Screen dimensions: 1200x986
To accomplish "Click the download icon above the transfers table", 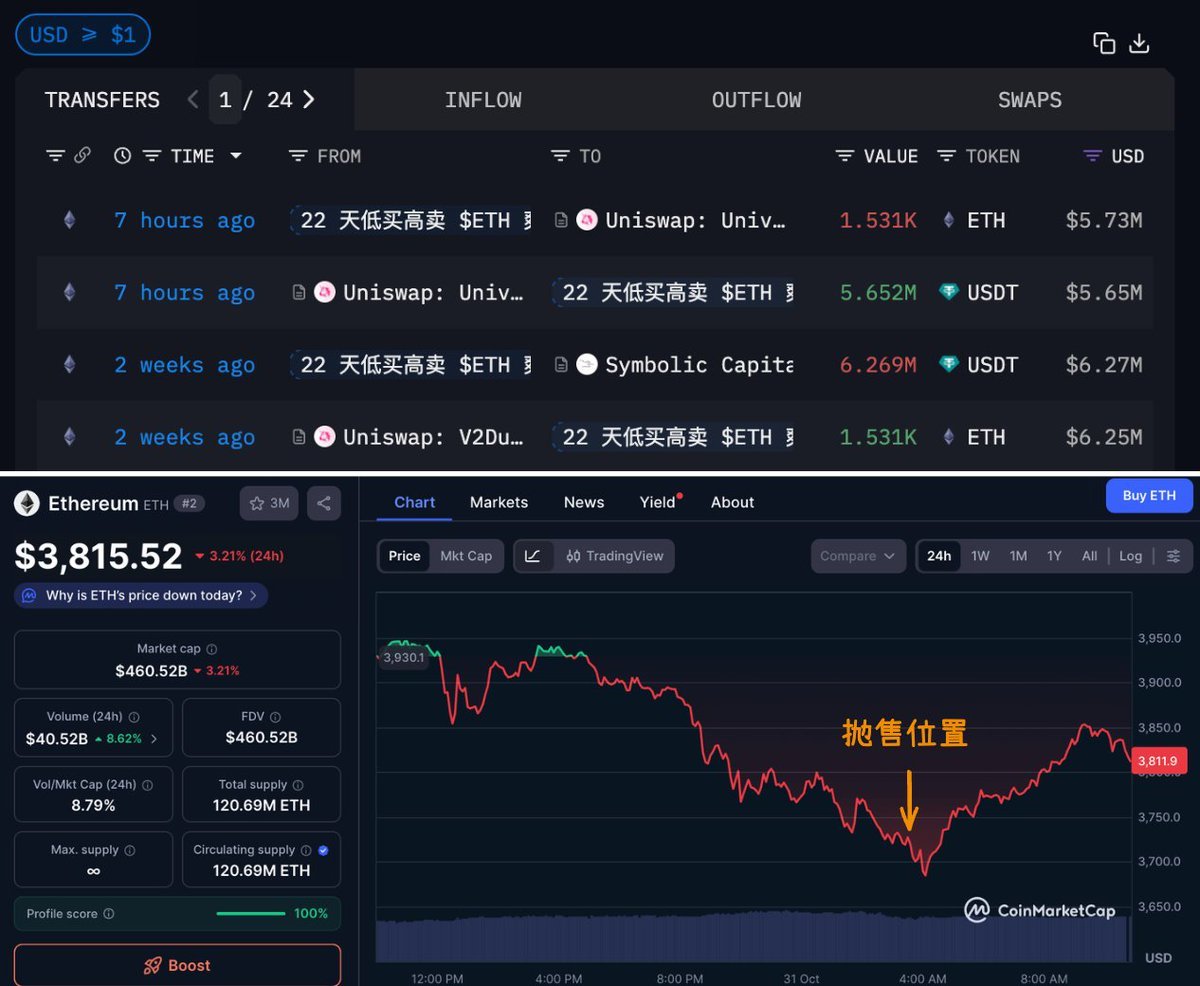I will (x=1139, y=43).
